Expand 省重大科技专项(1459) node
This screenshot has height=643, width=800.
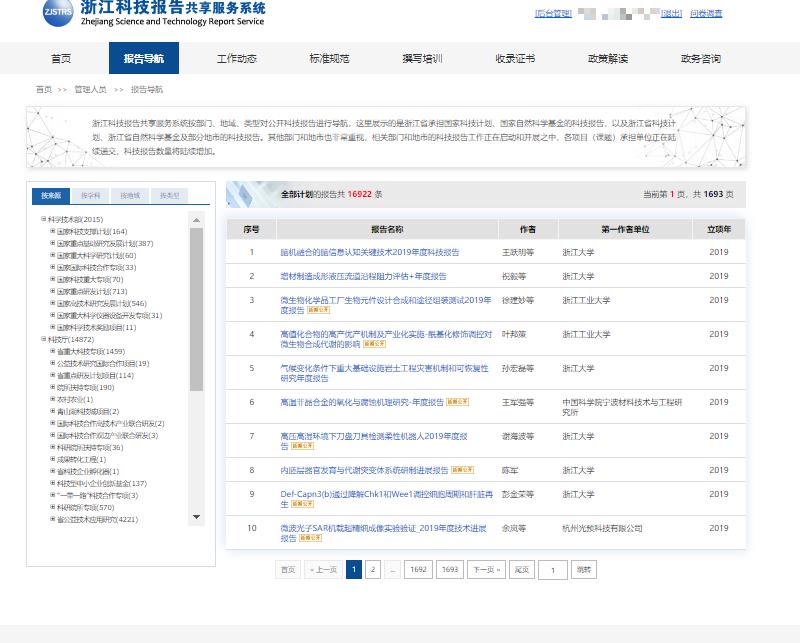point(53,351)
